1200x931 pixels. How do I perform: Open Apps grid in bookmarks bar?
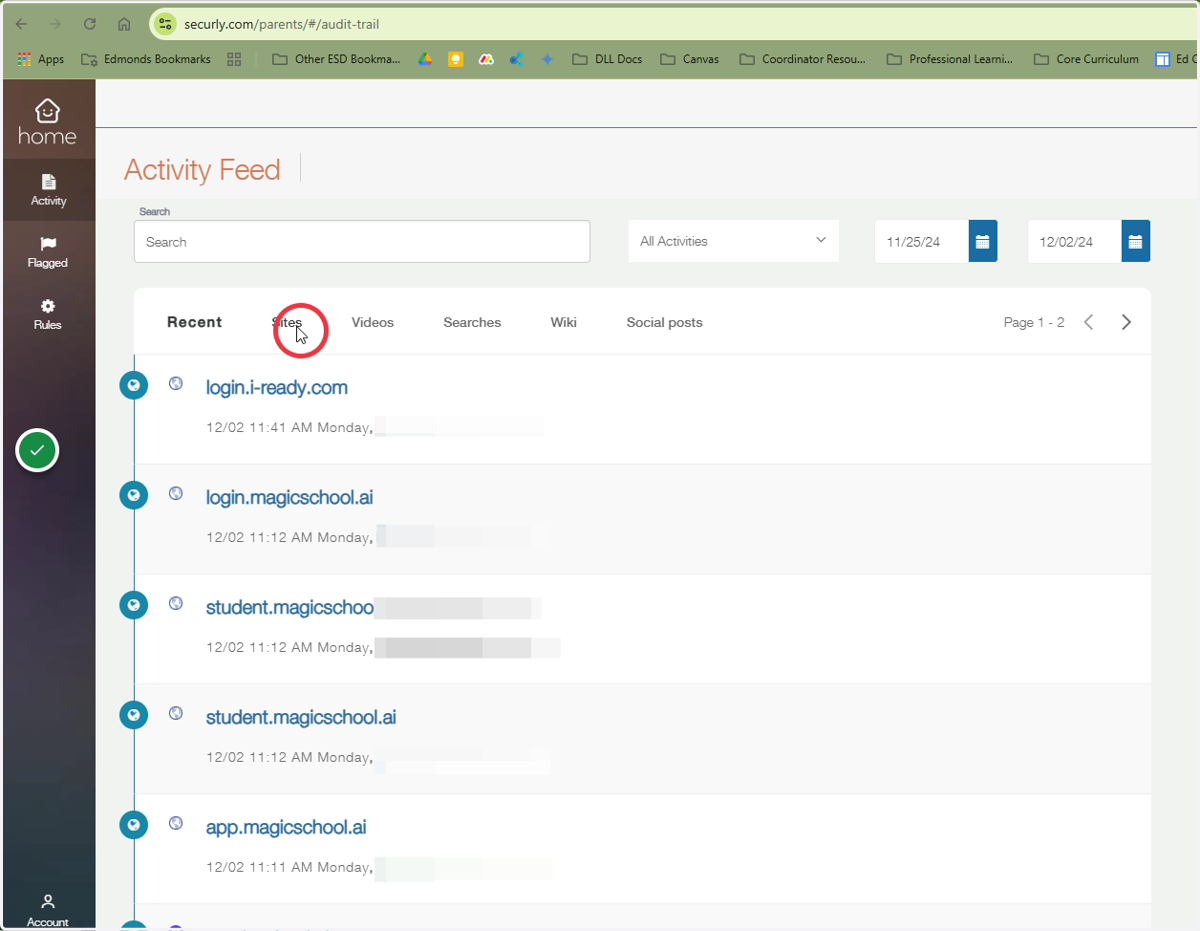[41, 59]
